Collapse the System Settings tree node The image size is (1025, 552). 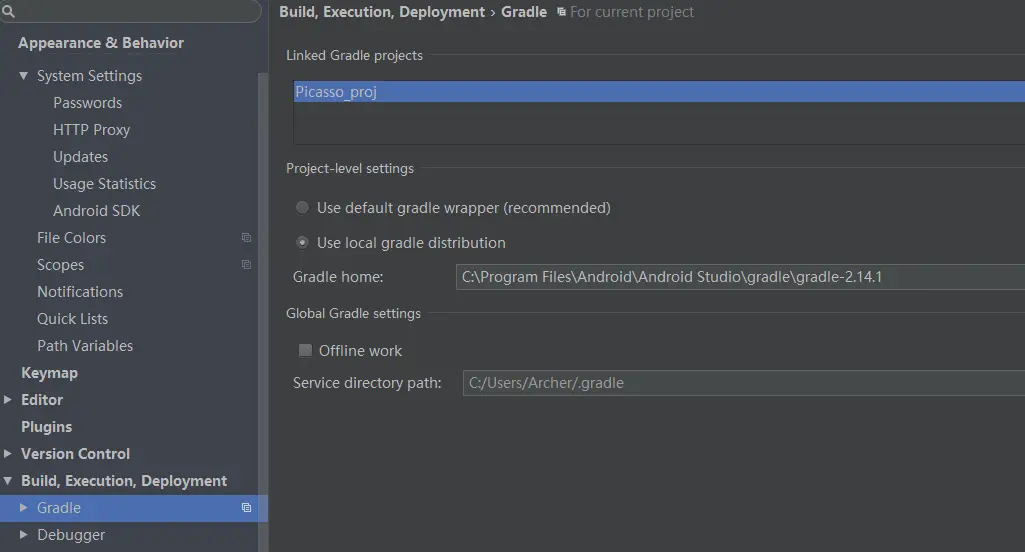click(24, 76)
